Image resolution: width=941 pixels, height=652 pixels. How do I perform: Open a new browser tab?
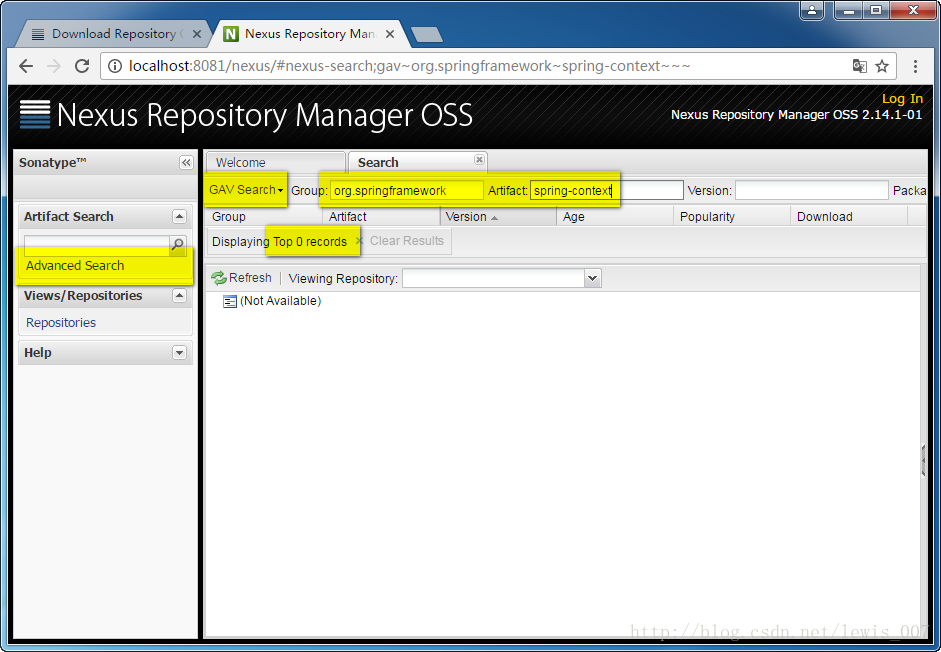click(427, 35)
